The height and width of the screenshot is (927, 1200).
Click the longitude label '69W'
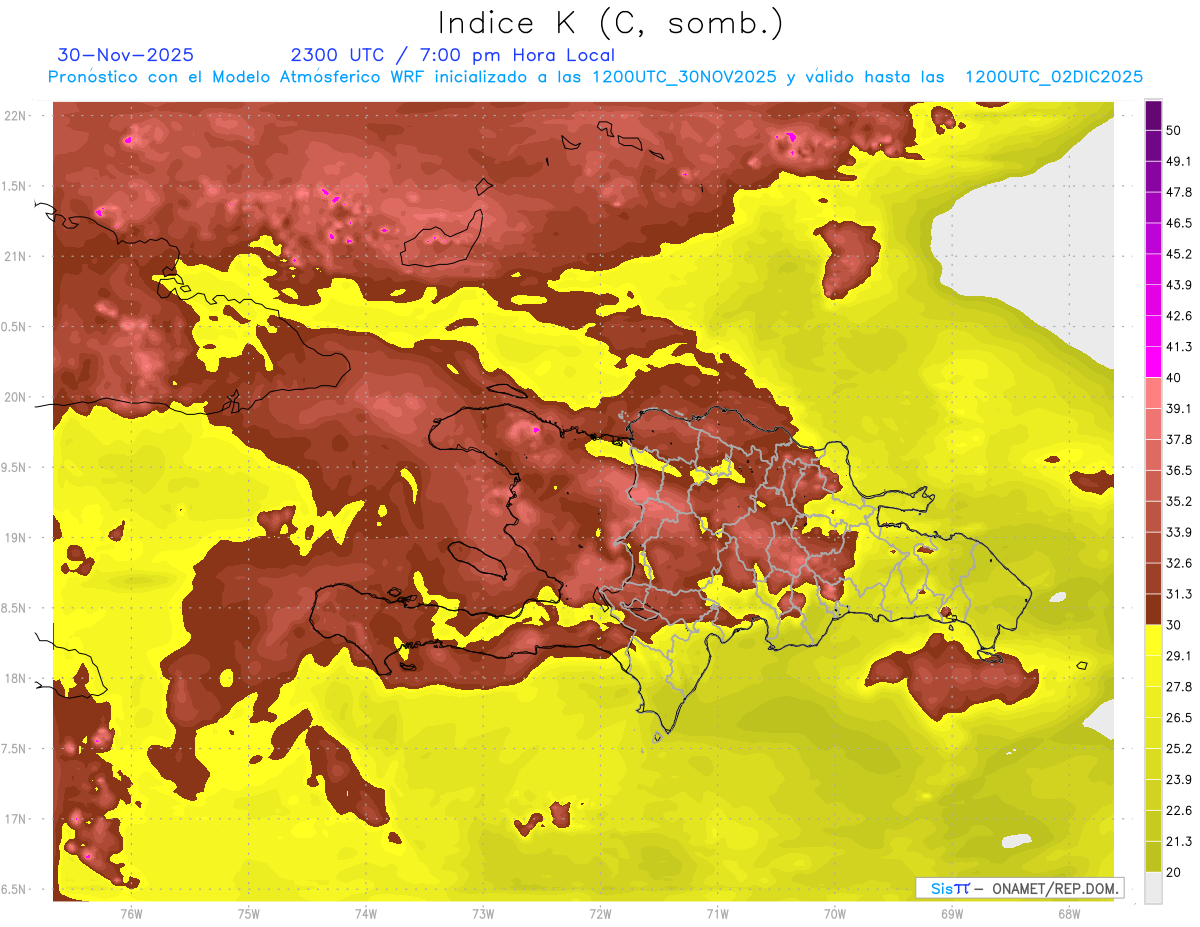(952, 914)
